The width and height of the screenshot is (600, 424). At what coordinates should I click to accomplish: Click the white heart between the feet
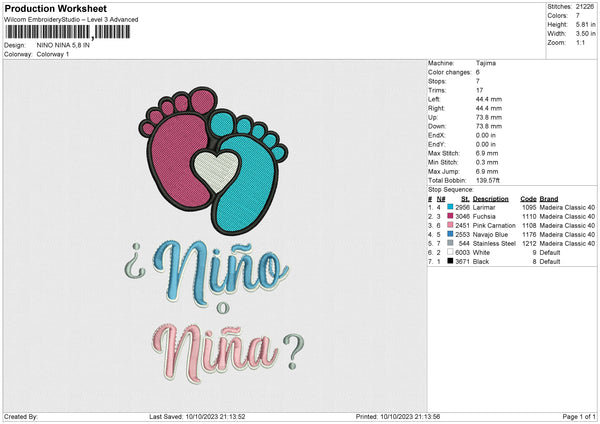216,171
